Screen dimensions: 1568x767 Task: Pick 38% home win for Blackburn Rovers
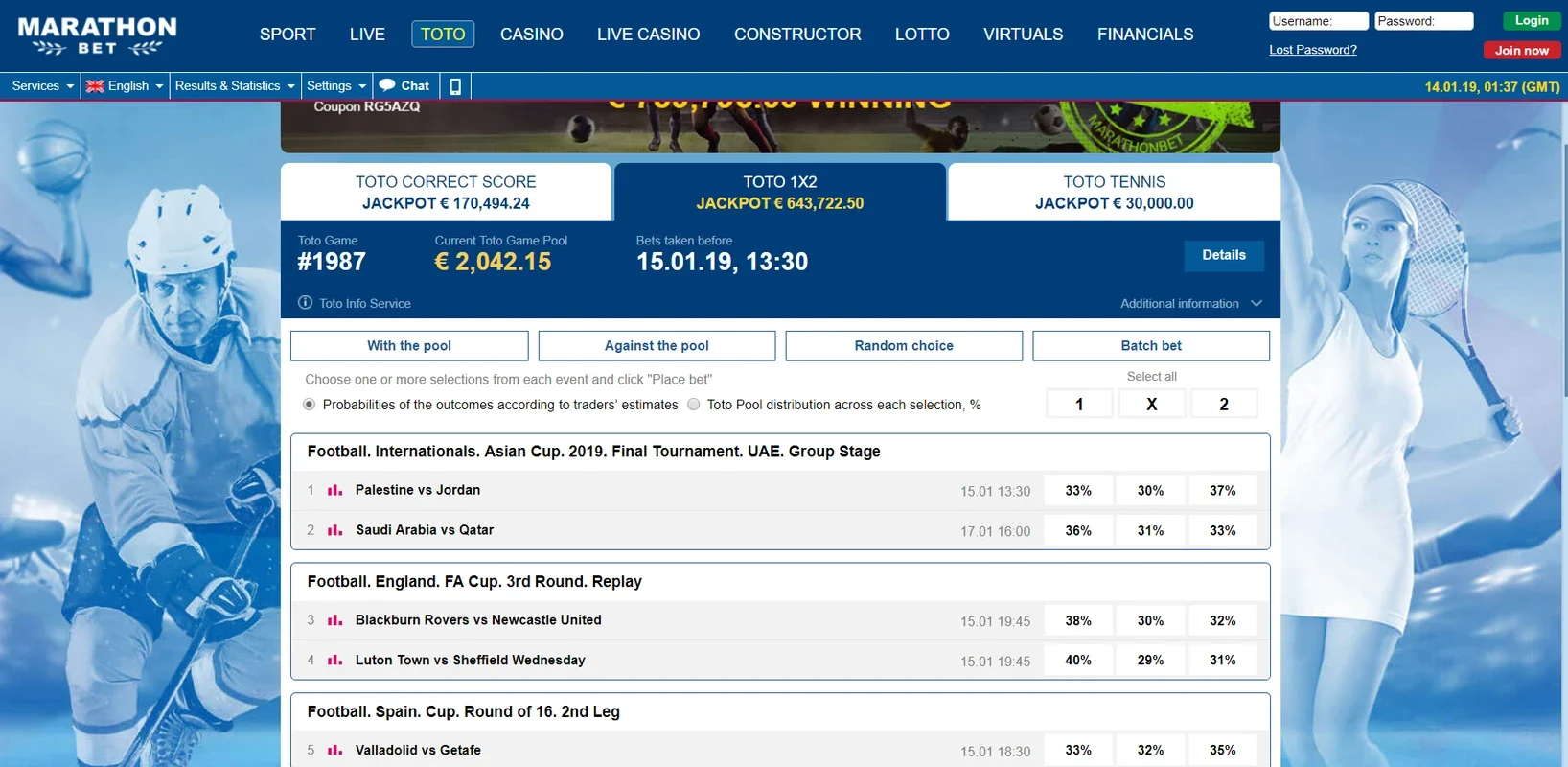tap(1078, 621)
